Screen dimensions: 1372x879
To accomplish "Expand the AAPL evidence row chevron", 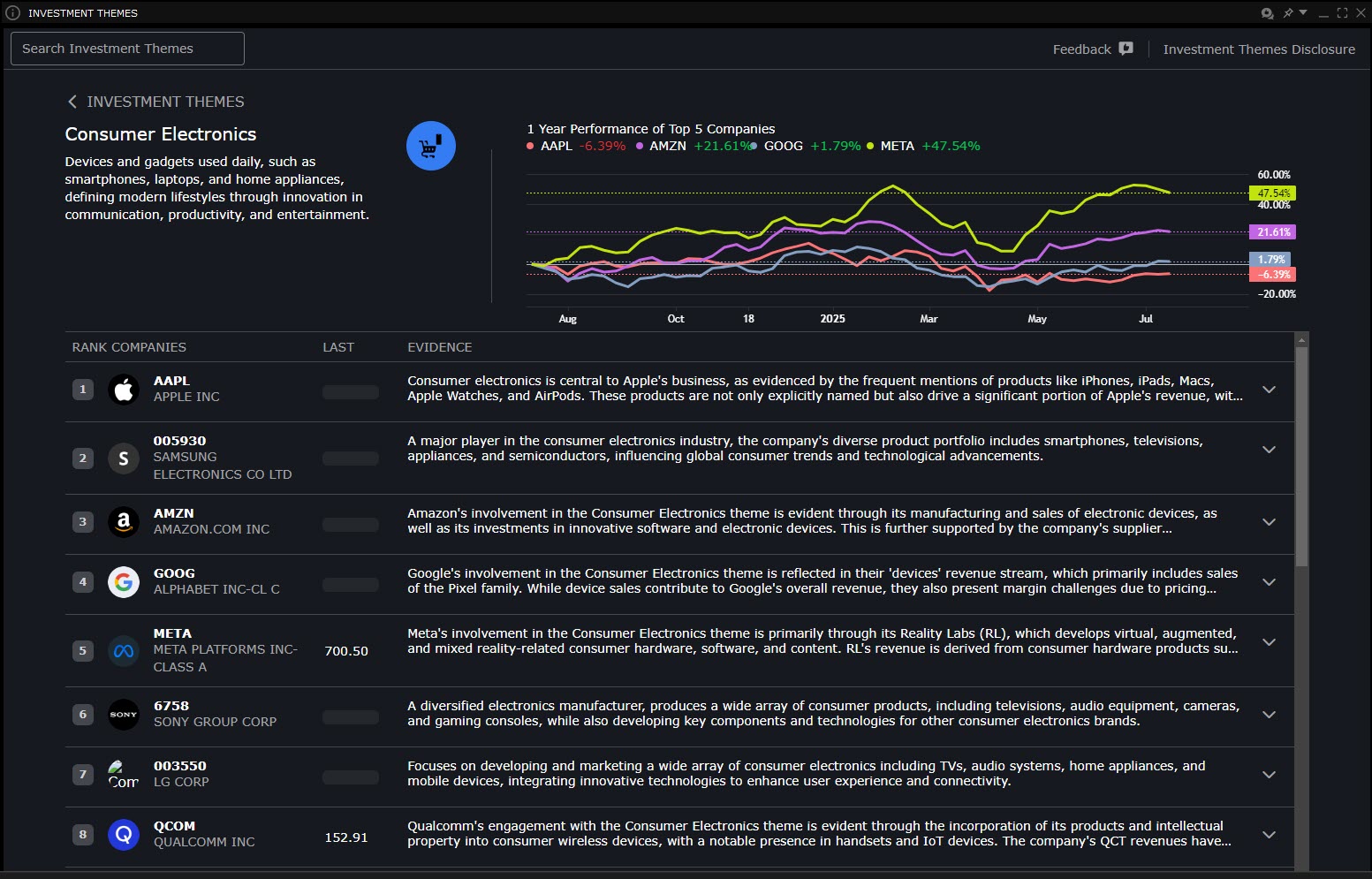I will coord(1269,389).
